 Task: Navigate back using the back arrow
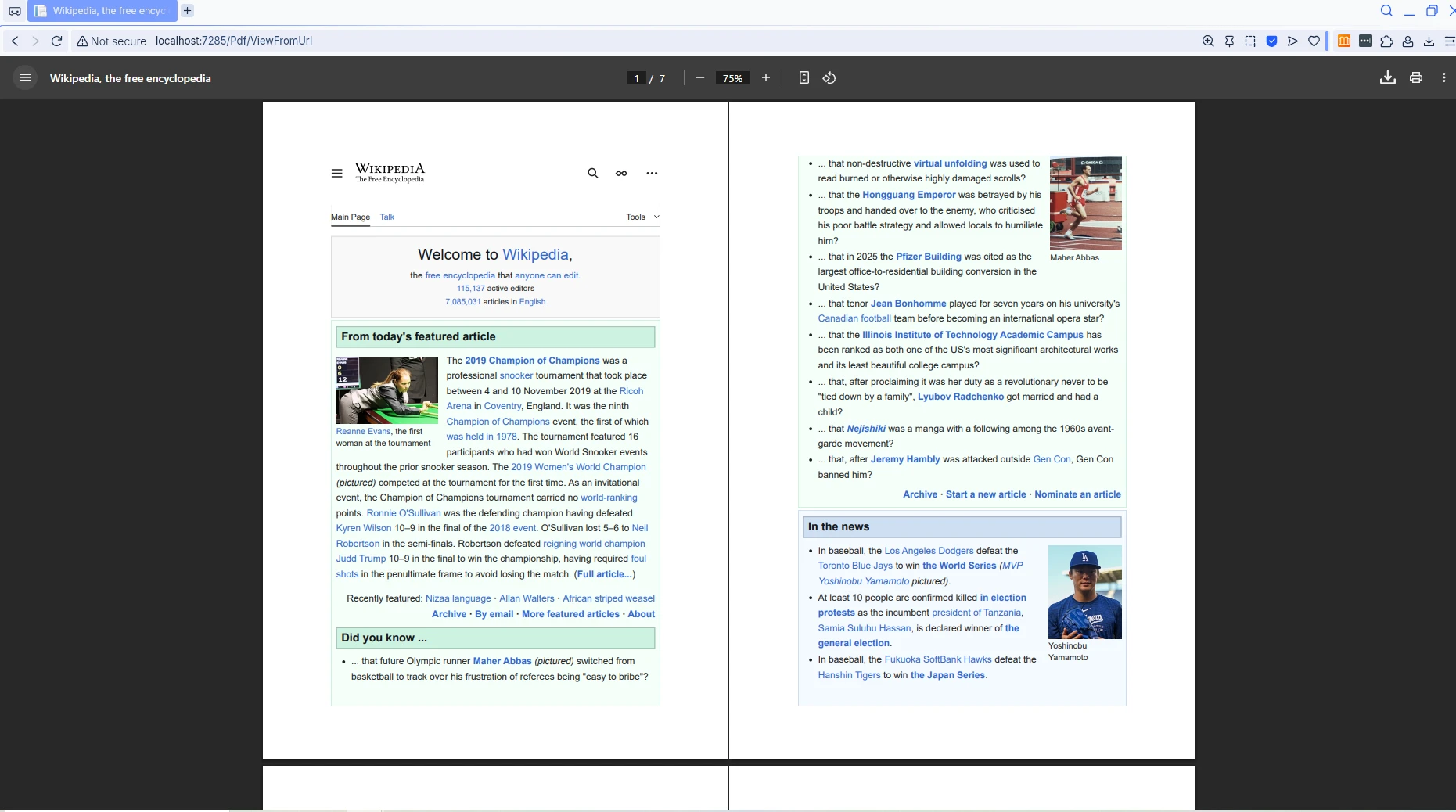pos(15,41)
